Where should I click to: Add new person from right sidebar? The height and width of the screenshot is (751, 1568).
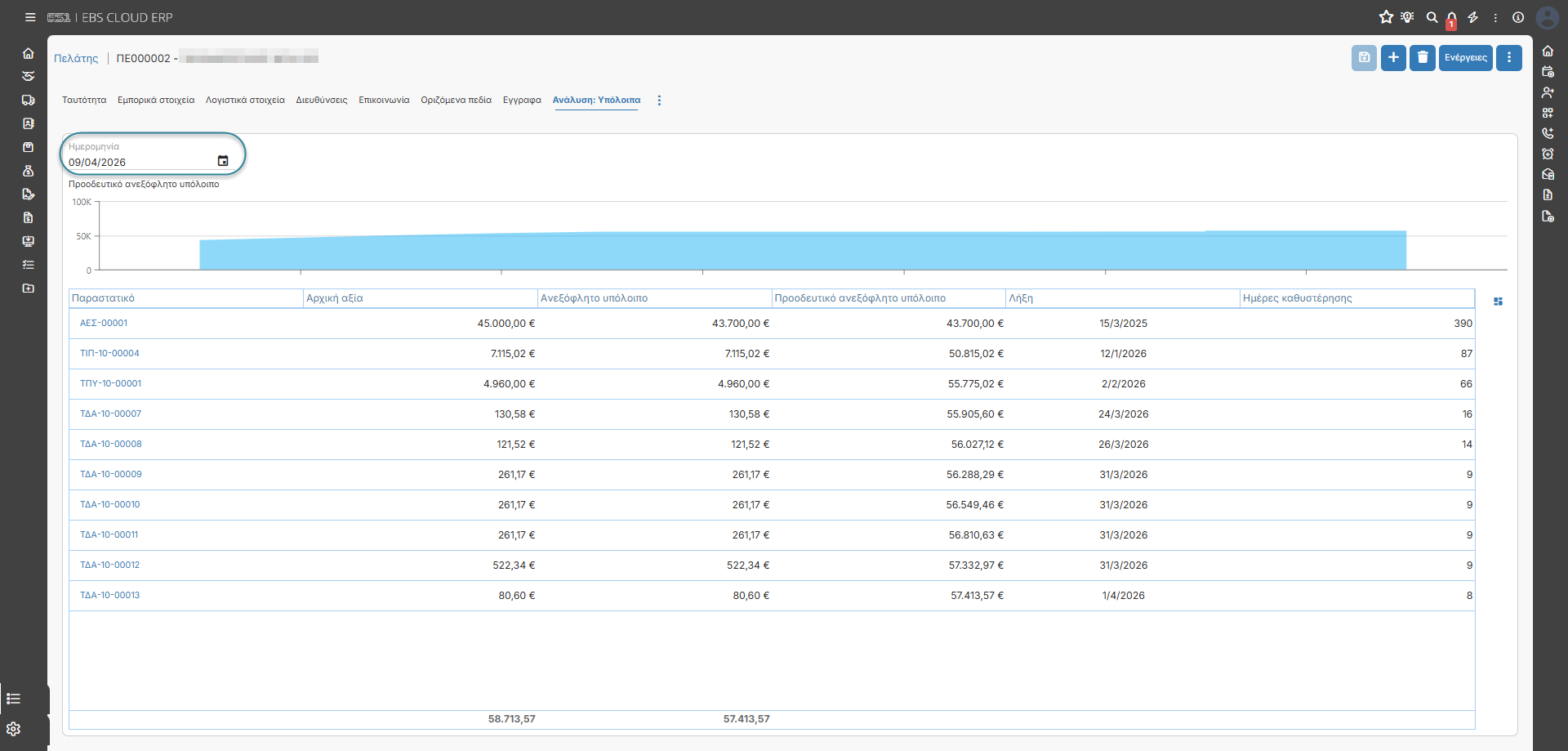point(1548,92)
